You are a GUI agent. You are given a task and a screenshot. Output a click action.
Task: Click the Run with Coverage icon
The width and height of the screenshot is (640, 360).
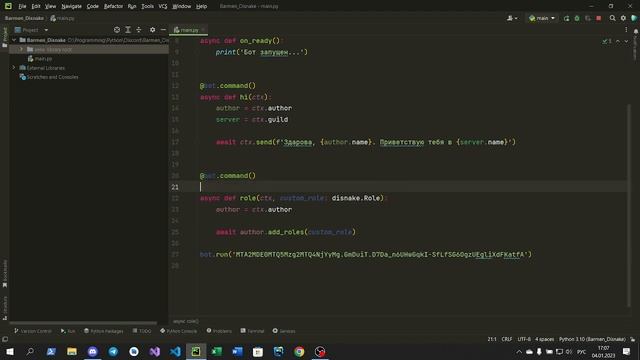point(588,18)
